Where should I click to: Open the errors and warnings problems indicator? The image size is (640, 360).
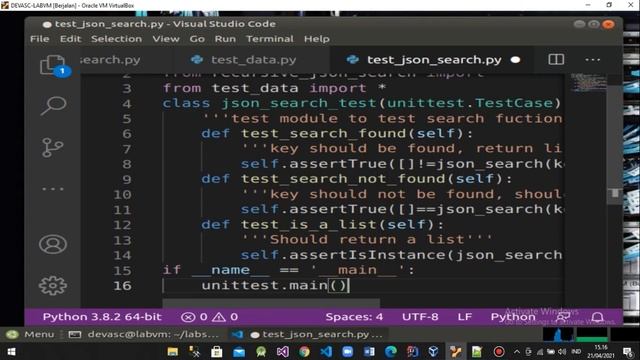pyautogui.click(x=209, y=317)
